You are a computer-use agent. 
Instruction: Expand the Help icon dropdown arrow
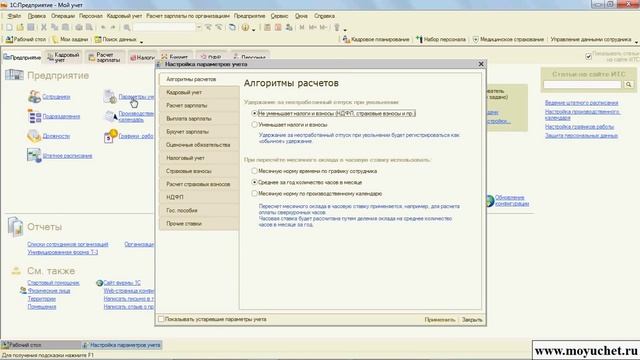(x=253, y=29)
